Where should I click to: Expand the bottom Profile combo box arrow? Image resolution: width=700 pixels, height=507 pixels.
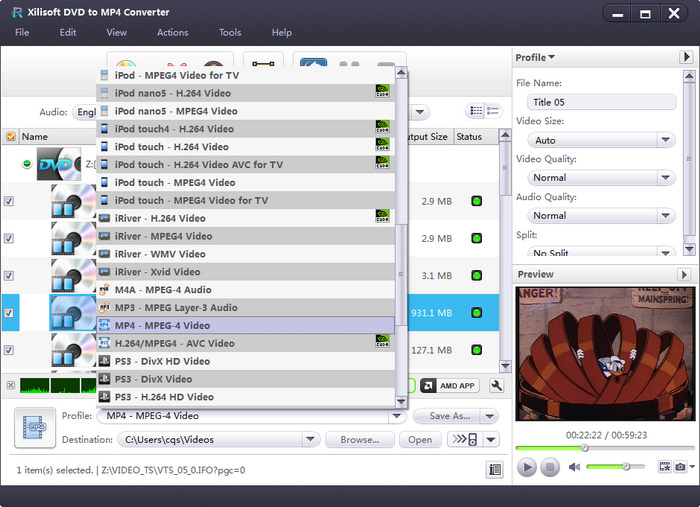[396, 416]
